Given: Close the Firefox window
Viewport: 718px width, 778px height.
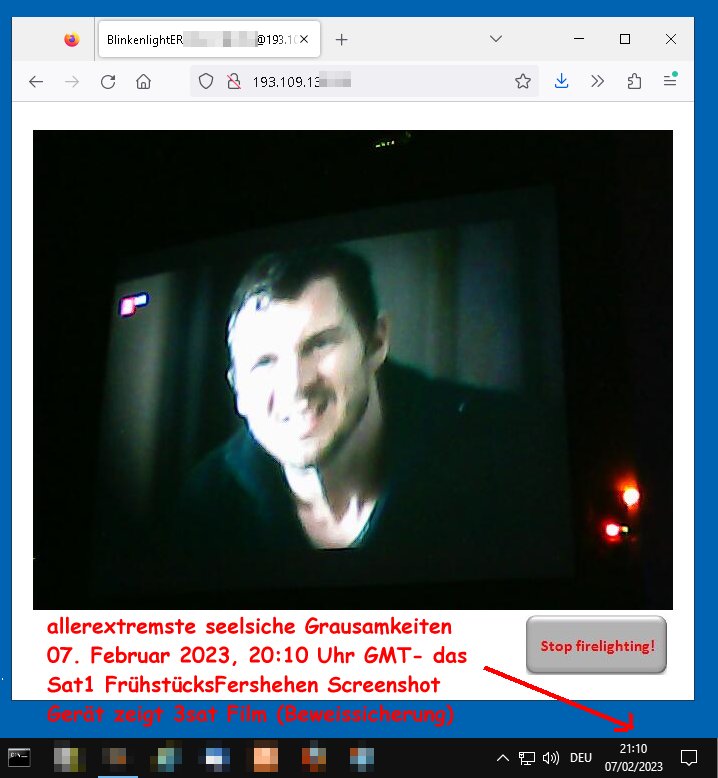Looking at the screenshot, I should (671, 39).
